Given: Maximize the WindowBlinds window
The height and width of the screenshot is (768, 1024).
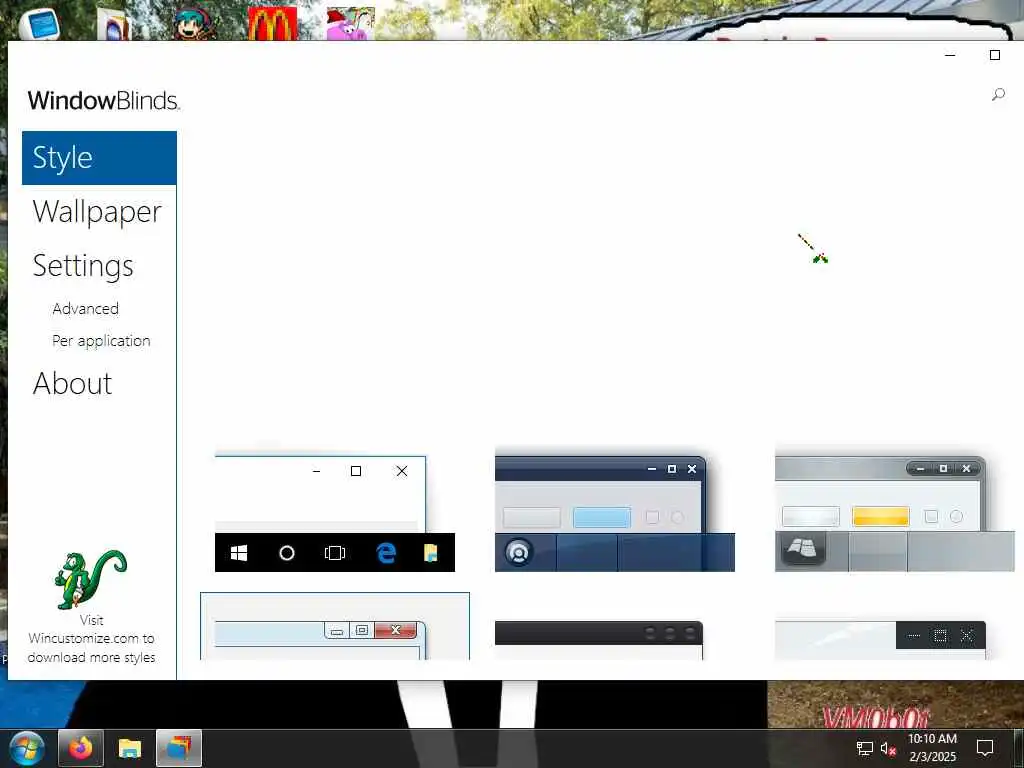Looking at the screenshot, I should click(995, 56).
